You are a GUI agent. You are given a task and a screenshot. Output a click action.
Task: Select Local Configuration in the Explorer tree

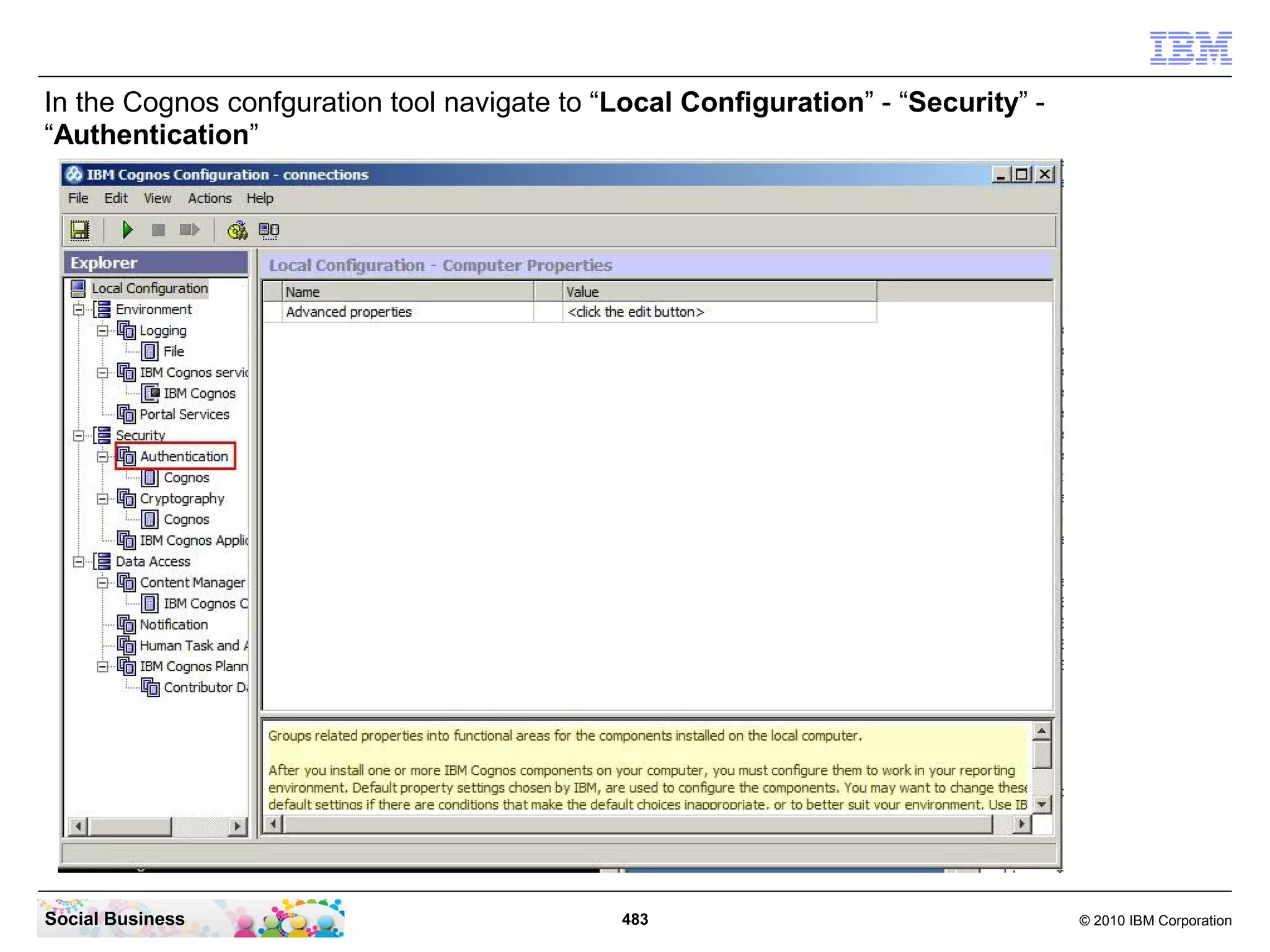click(149, 288)
